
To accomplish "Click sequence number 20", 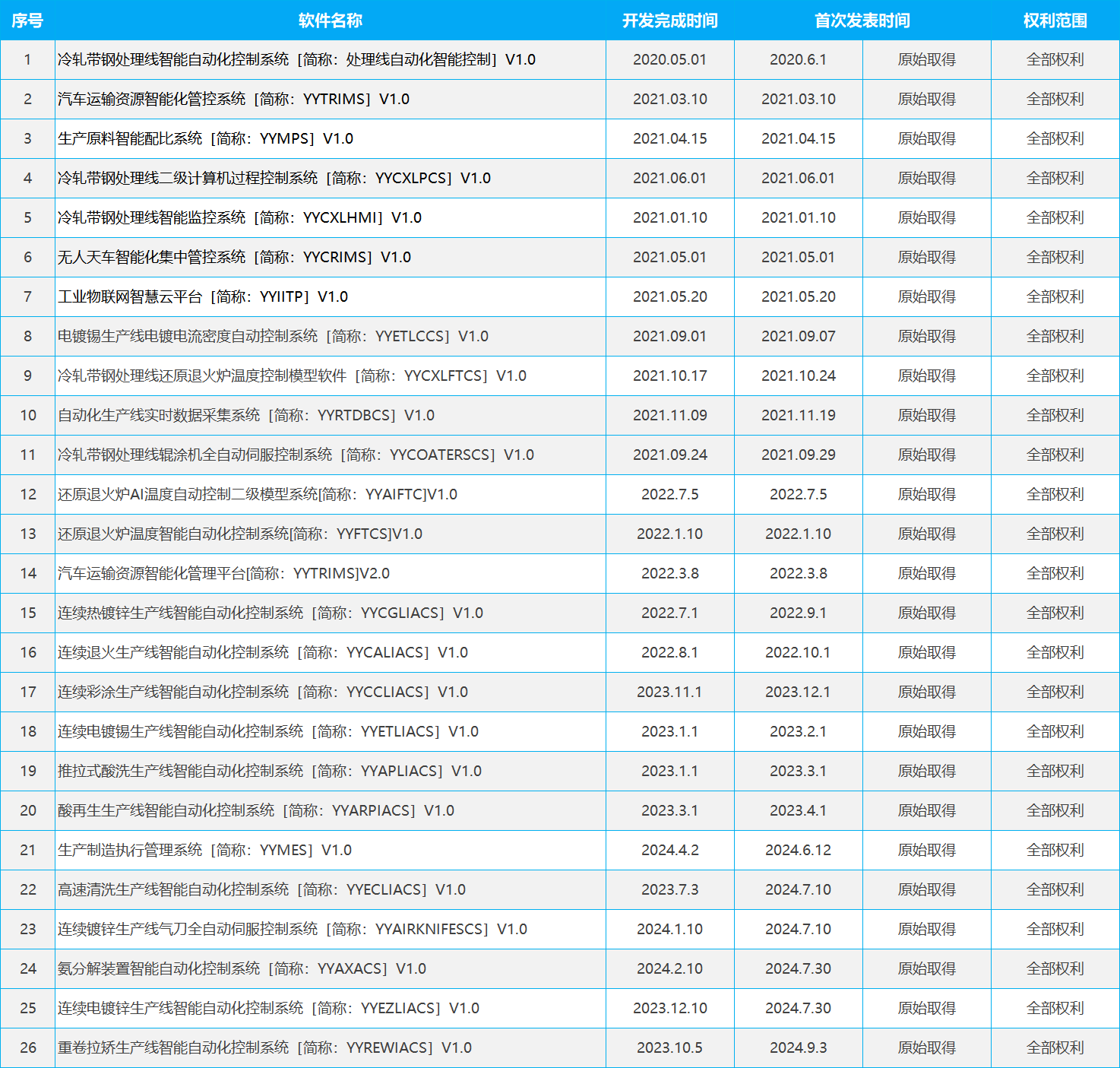I will coord(28,811).
